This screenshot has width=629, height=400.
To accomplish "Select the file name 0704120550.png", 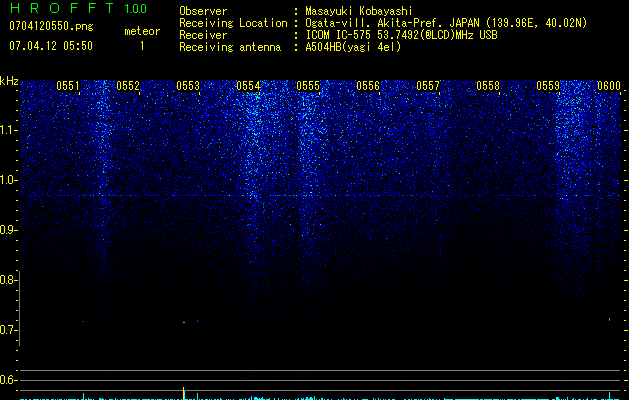I will click(x=51, y=26).
